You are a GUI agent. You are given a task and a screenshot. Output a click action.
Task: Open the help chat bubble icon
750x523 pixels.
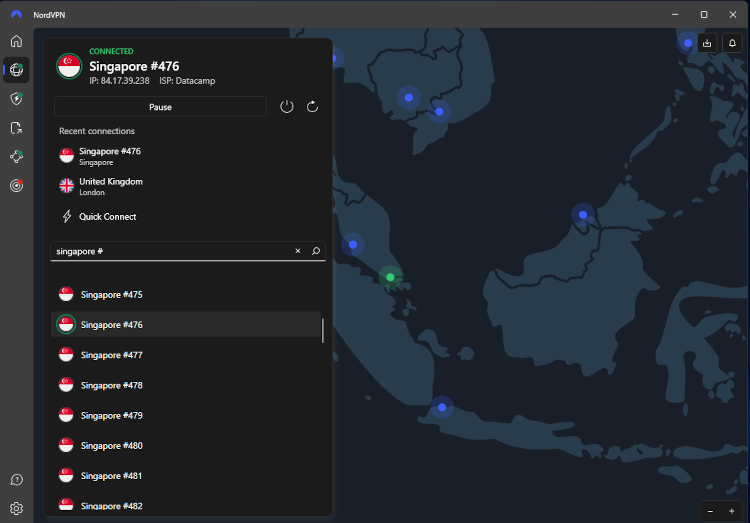coord(16,479)
